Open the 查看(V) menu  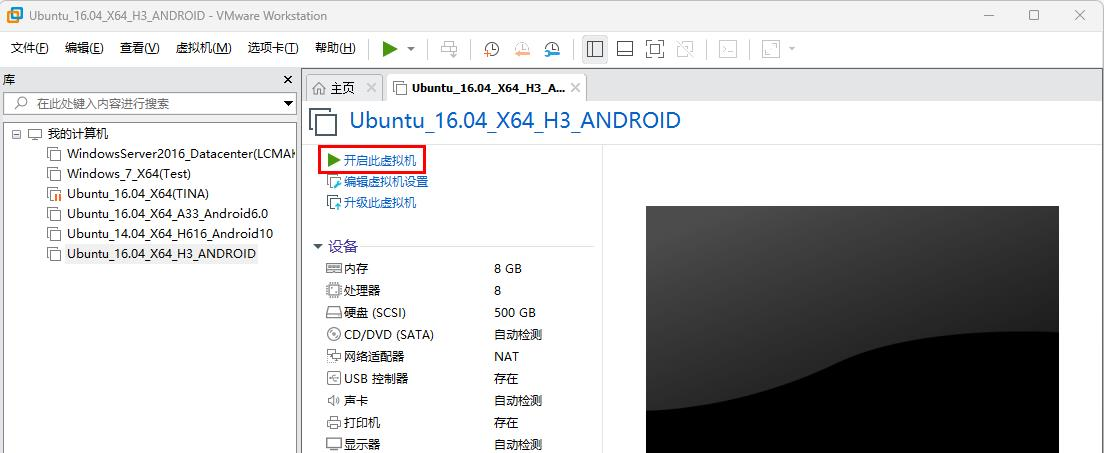point(139,48)
